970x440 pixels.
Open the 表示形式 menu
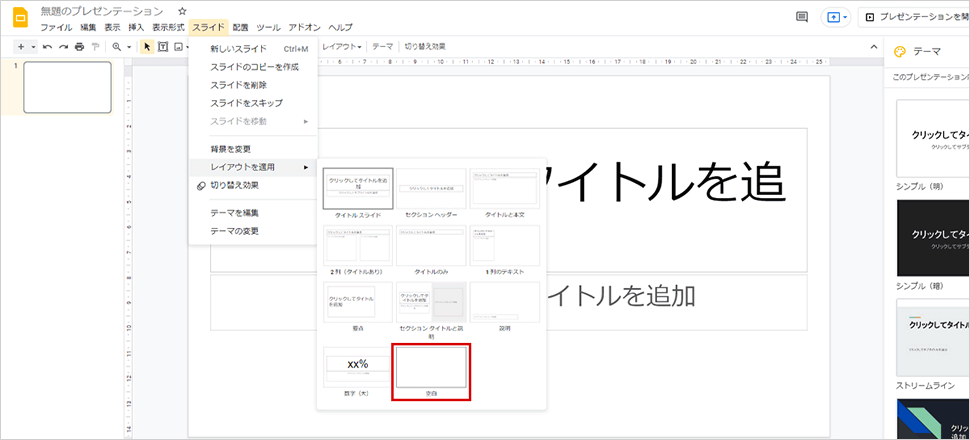point(168,27)
